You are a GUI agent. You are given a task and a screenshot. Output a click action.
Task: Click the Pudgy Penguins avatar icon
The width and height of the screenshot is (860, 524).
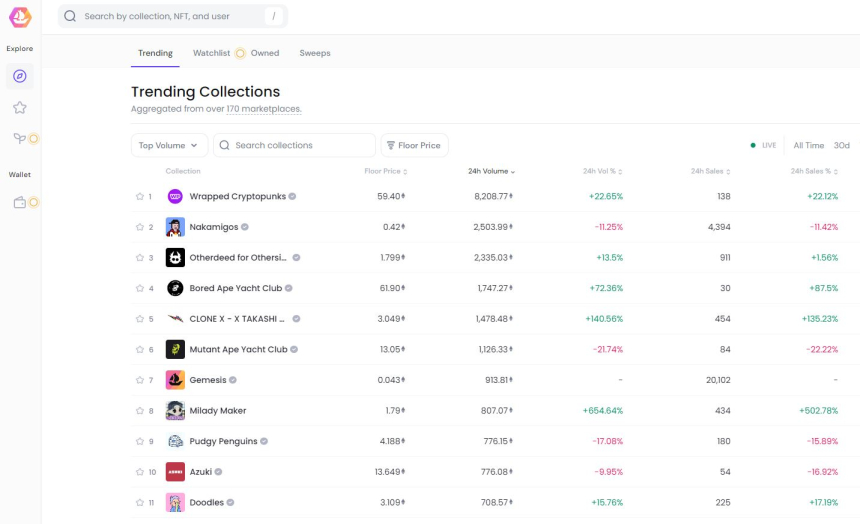[x=175, y=441]
